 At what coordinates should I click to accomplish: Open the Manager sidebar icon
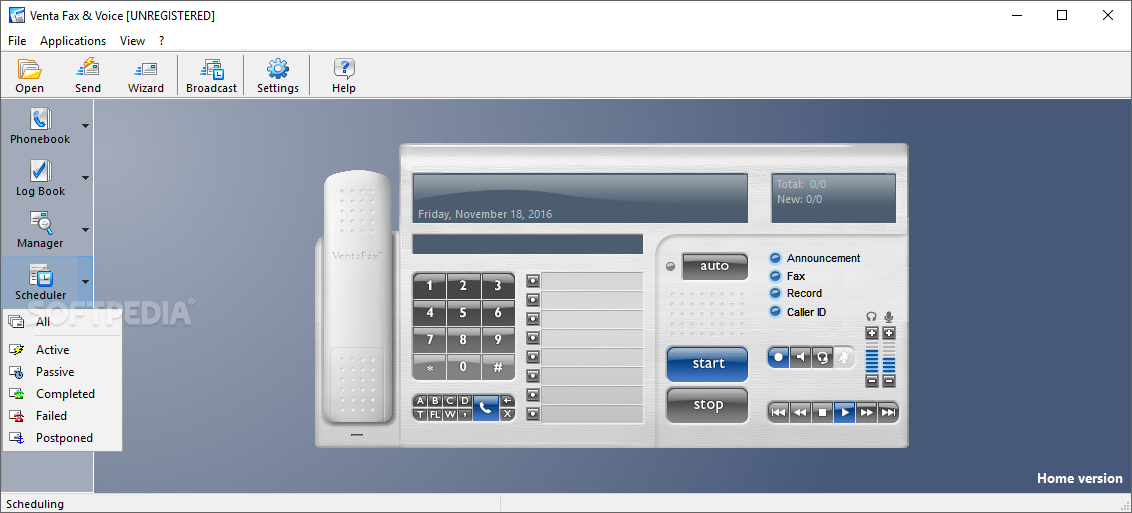(x=40, y=229)
